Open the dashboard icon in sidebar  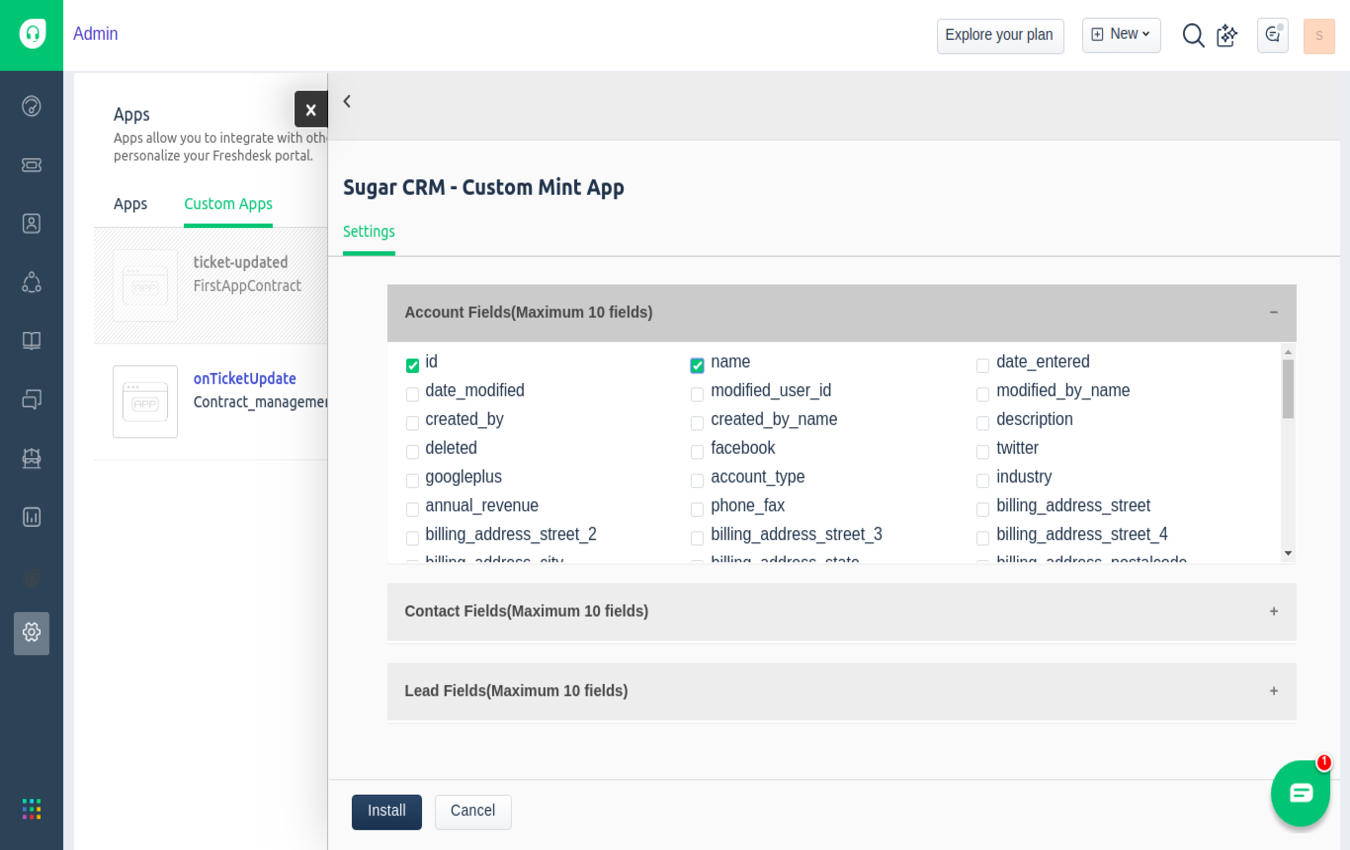31,106
